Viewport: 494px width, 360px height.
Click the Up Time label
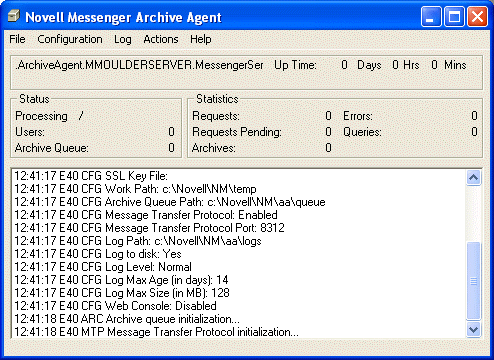click(295, 65)
